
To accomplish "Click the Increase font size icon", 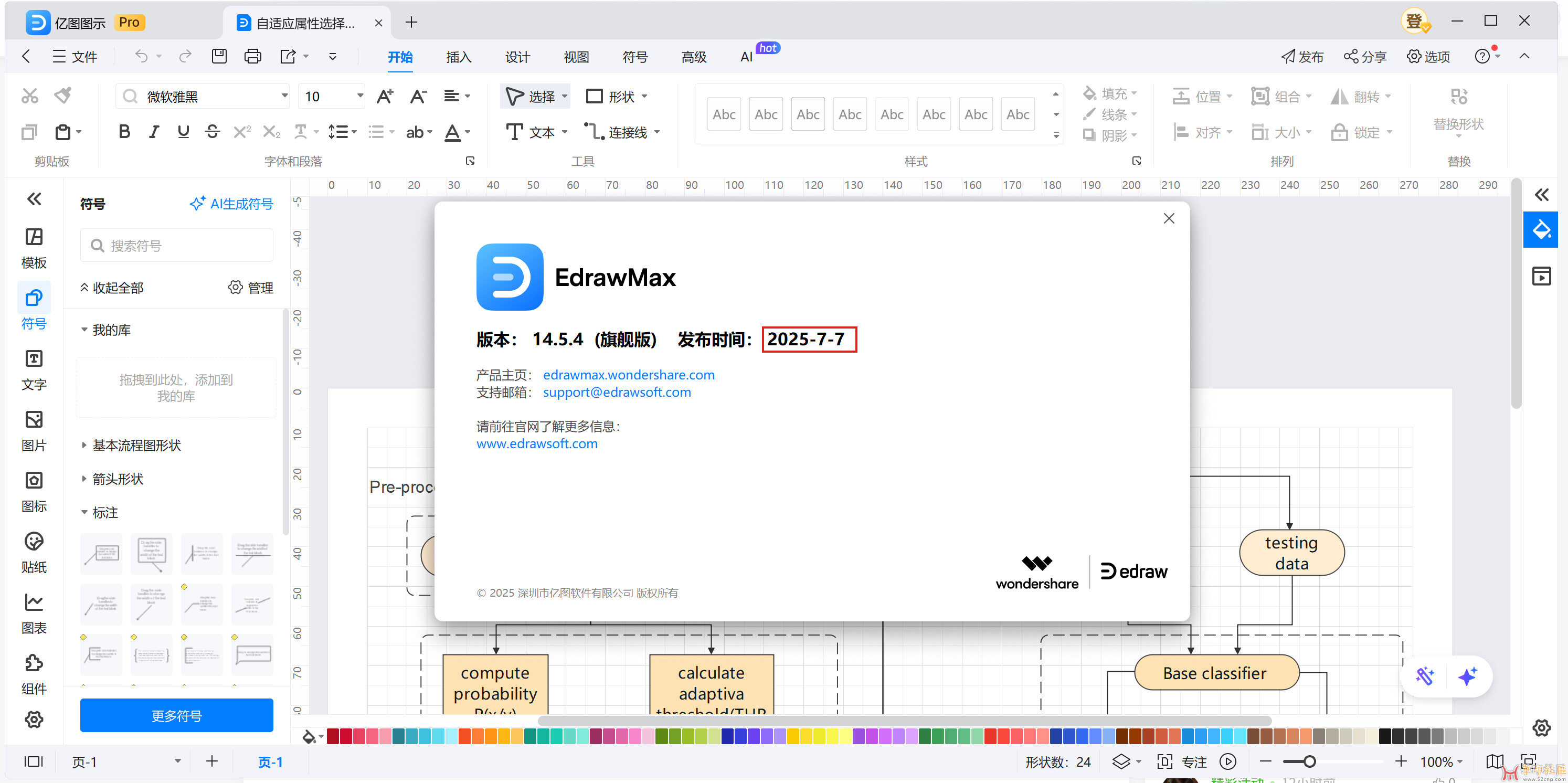I will (x=385, y=96).
